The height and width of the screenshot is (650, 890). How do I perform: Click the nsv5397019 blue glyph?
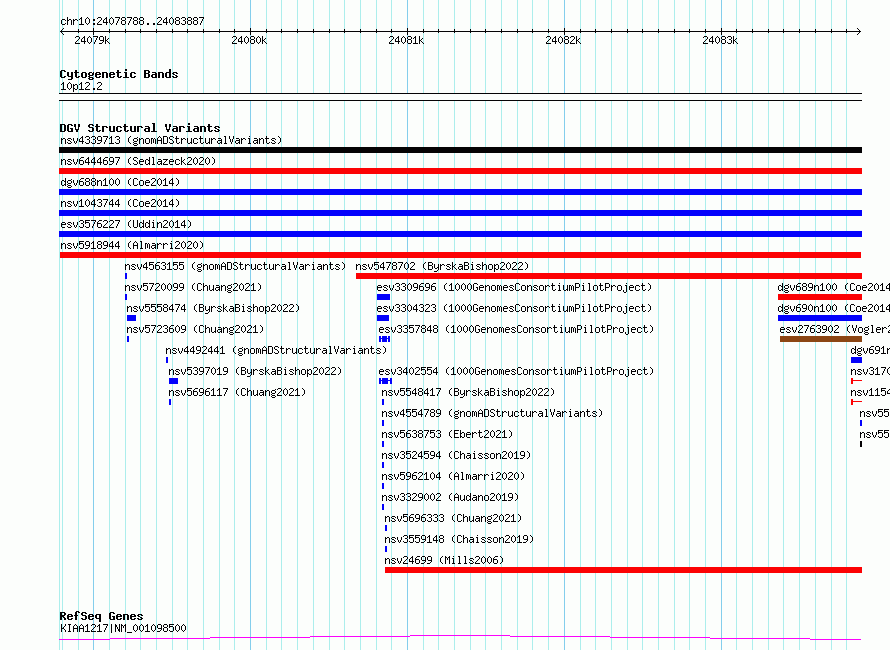click(x=173, y=381)
